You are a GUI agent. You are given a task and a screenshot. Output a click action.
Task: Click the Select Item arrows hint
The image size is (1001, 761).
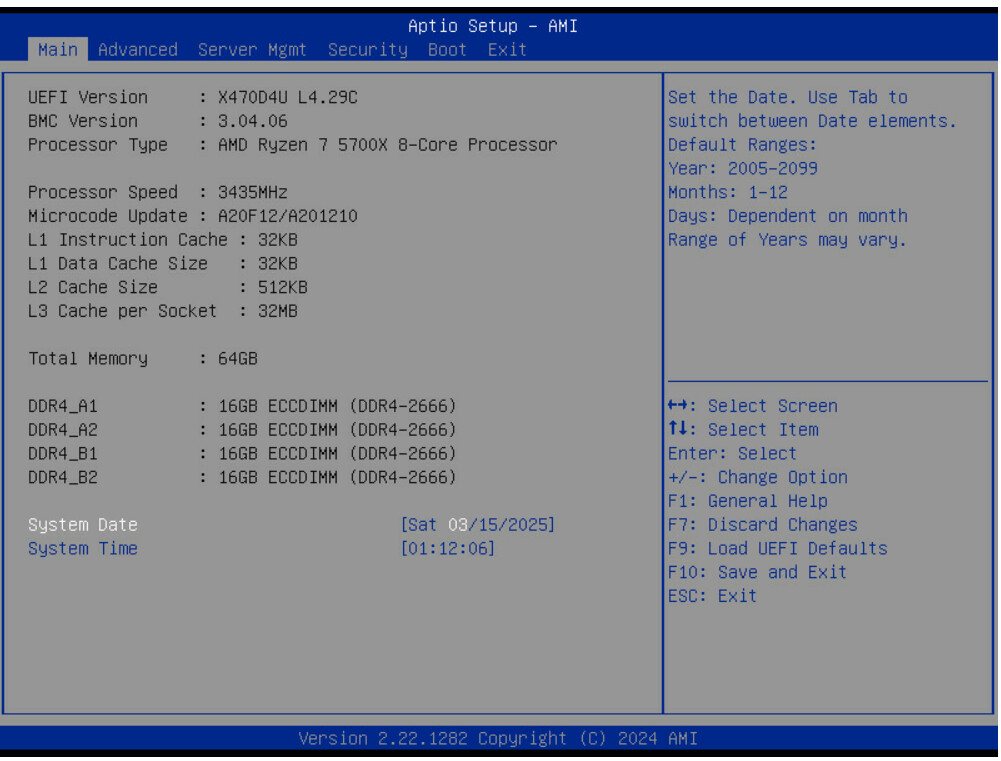coord(743,430)
